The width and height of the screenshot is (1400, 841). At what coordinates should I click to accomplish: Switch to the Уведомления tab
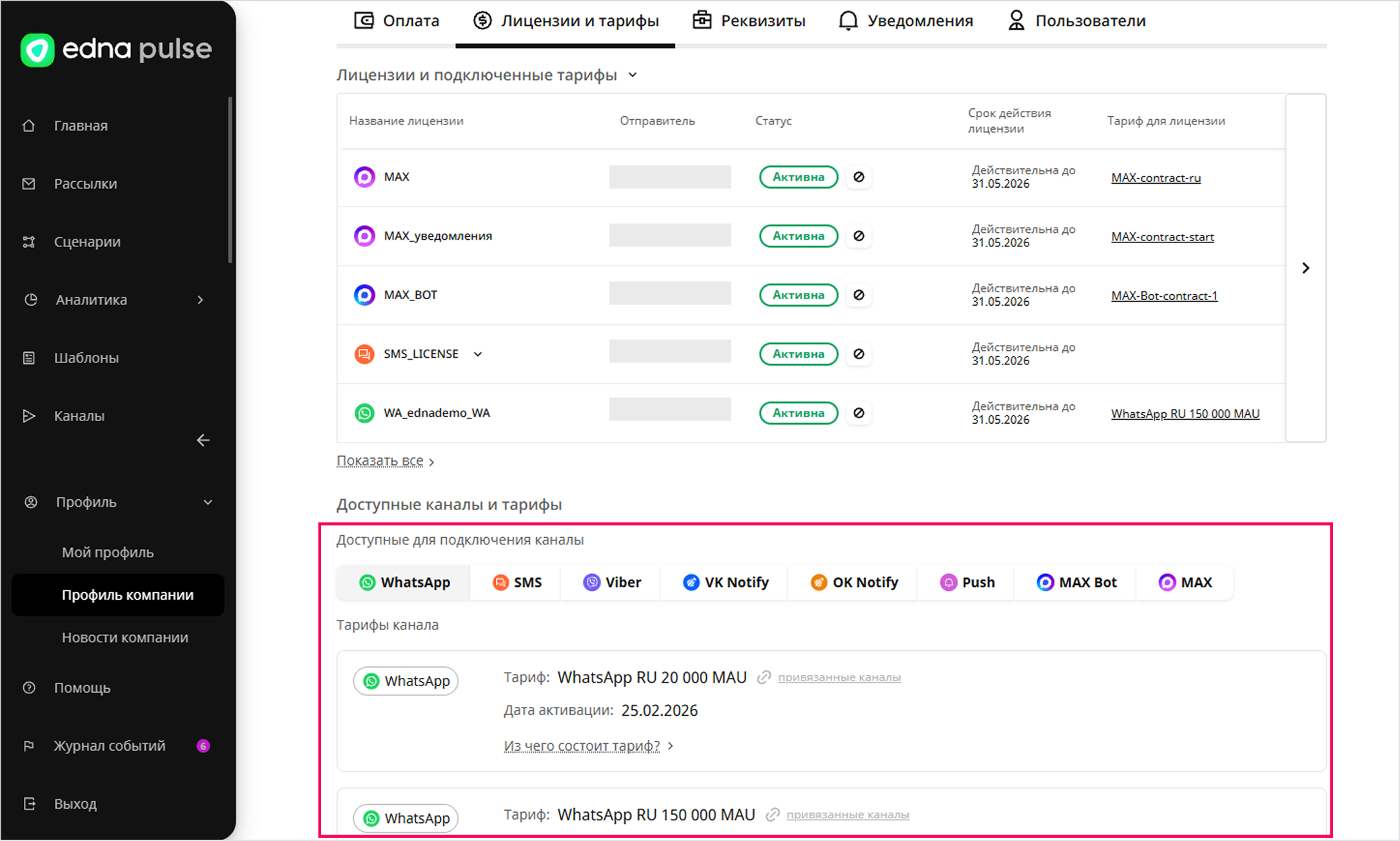pos(905,21)
